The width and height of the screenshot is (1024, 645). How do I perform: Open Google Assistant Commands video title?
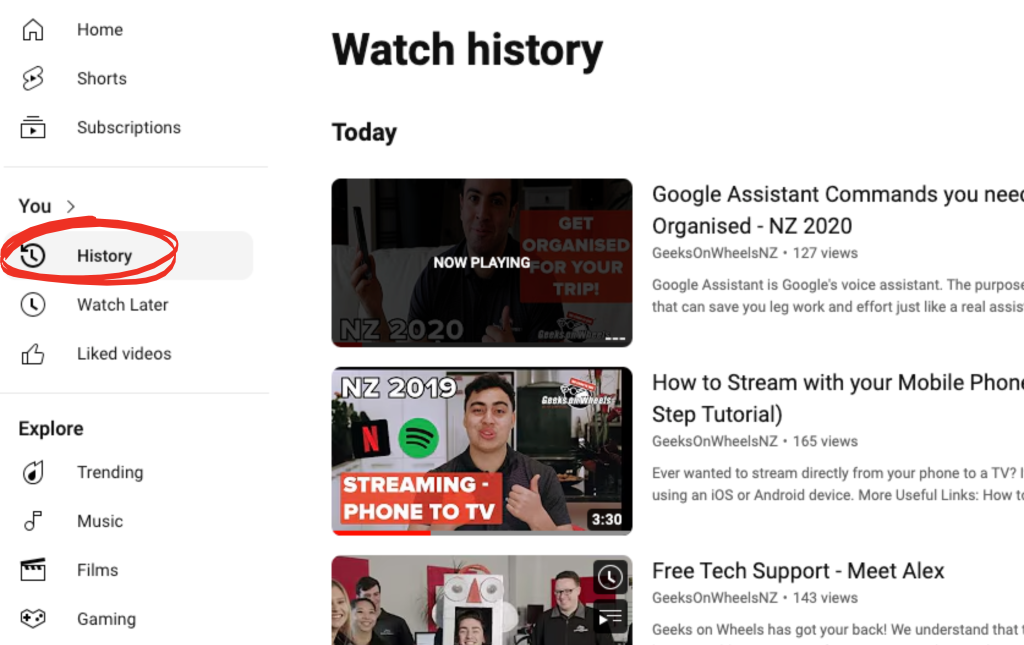tap(838, 210)
